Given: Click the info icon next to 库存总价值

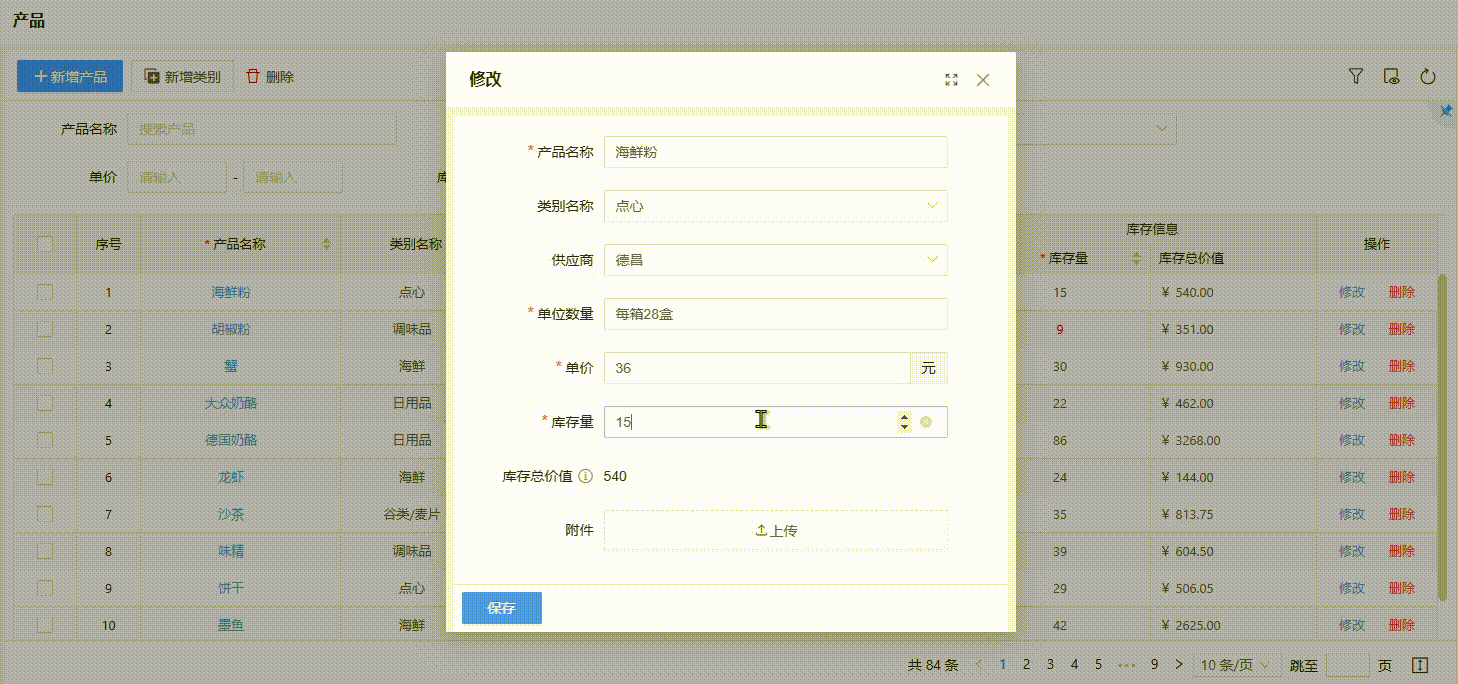Looking at the screenshot, I should coord(586,477).
